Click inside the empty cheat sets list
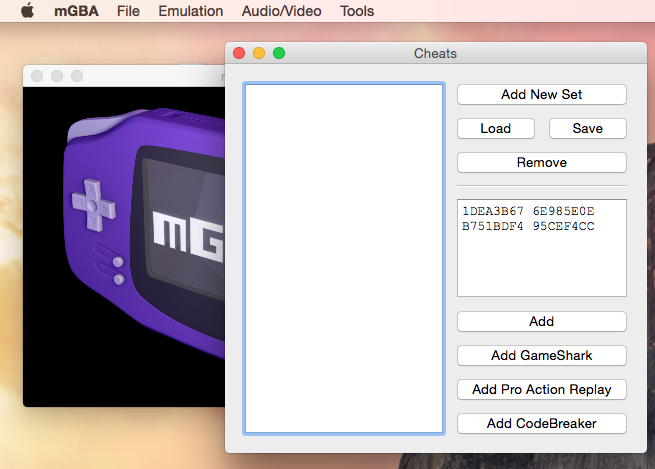The image size is (655, 469). coord(344,259)
